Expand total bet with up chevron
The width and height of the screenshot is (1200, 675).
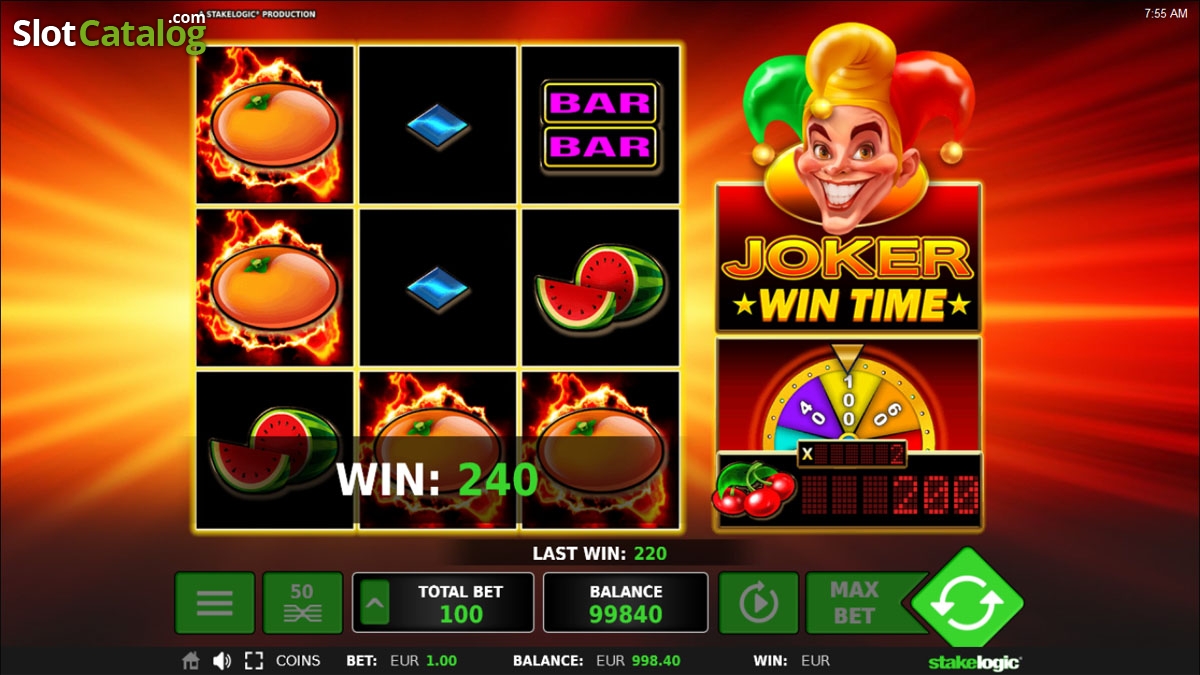pos(375,603)
